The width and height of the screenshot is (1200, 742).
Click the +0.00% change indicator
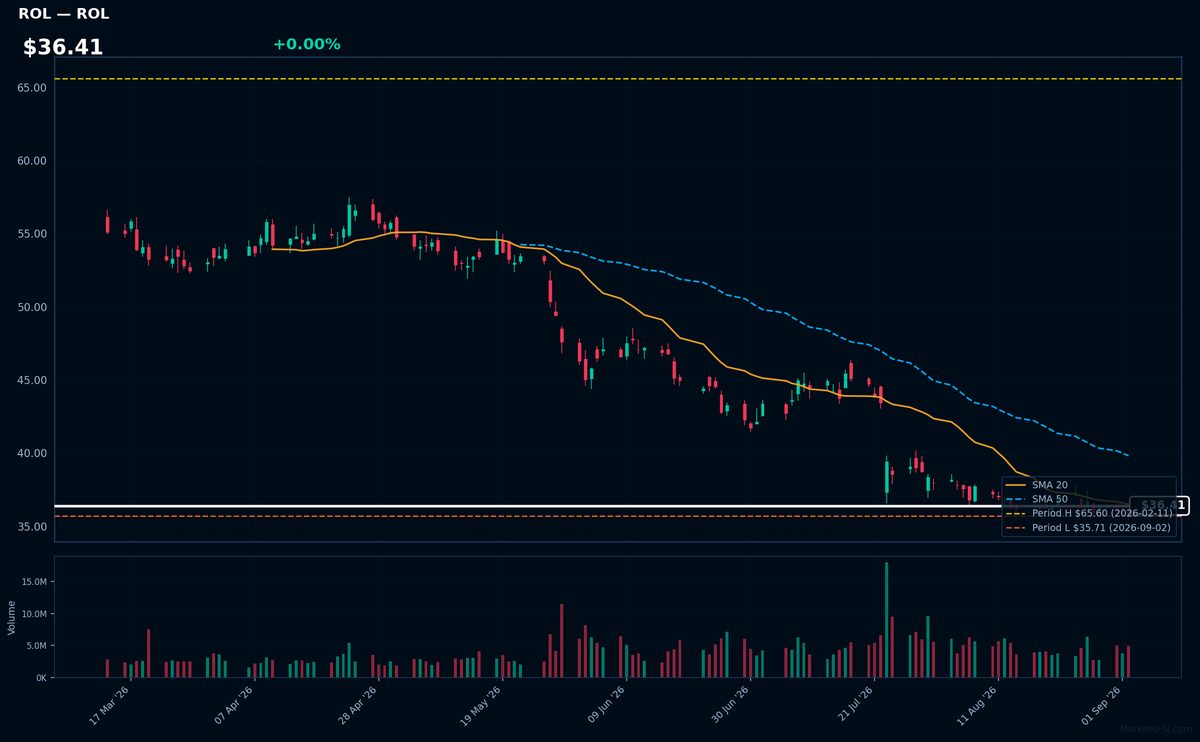click(x=306, y=44)
